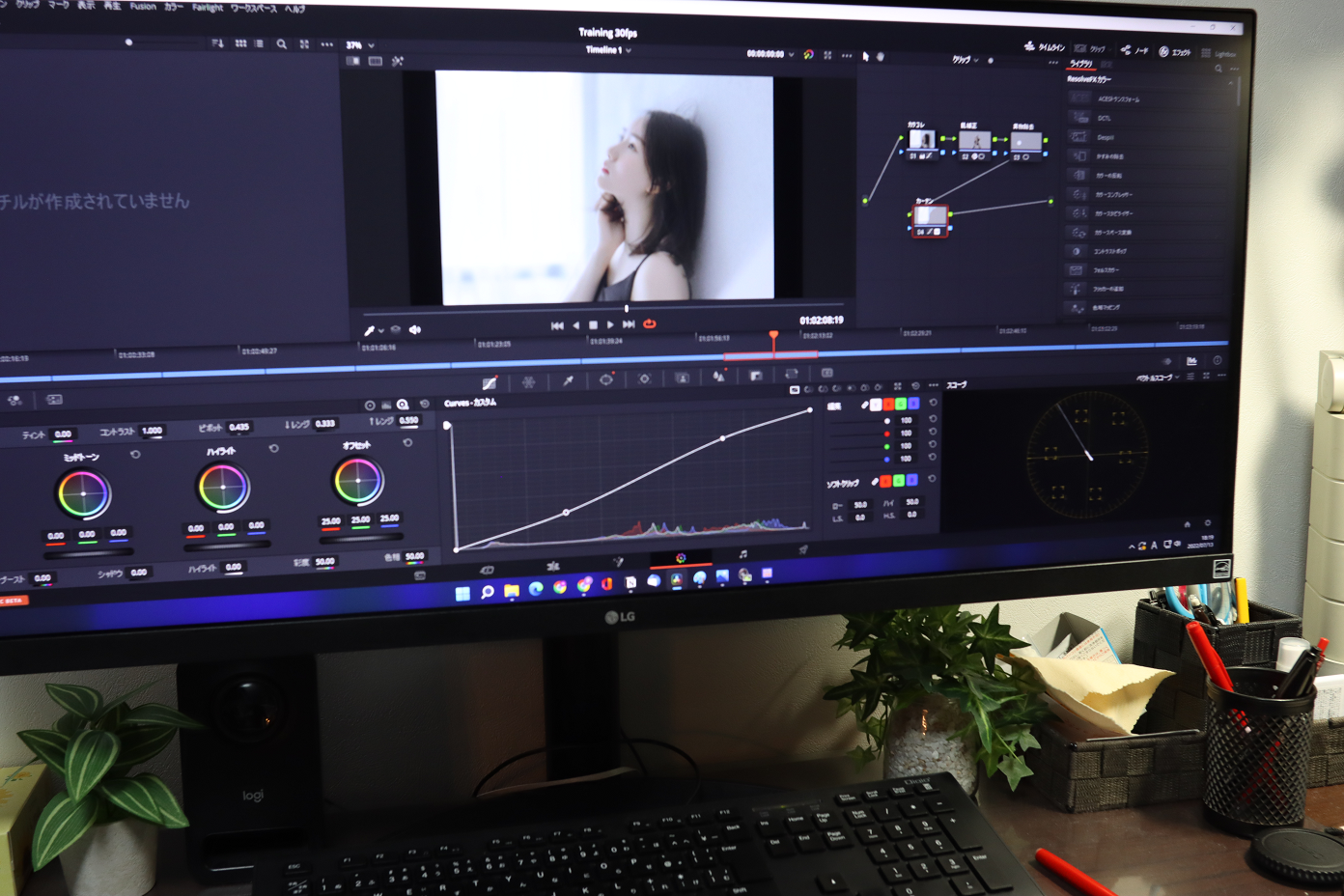Open the Key palette icon

pyautogui.click(x=756, y=375)
